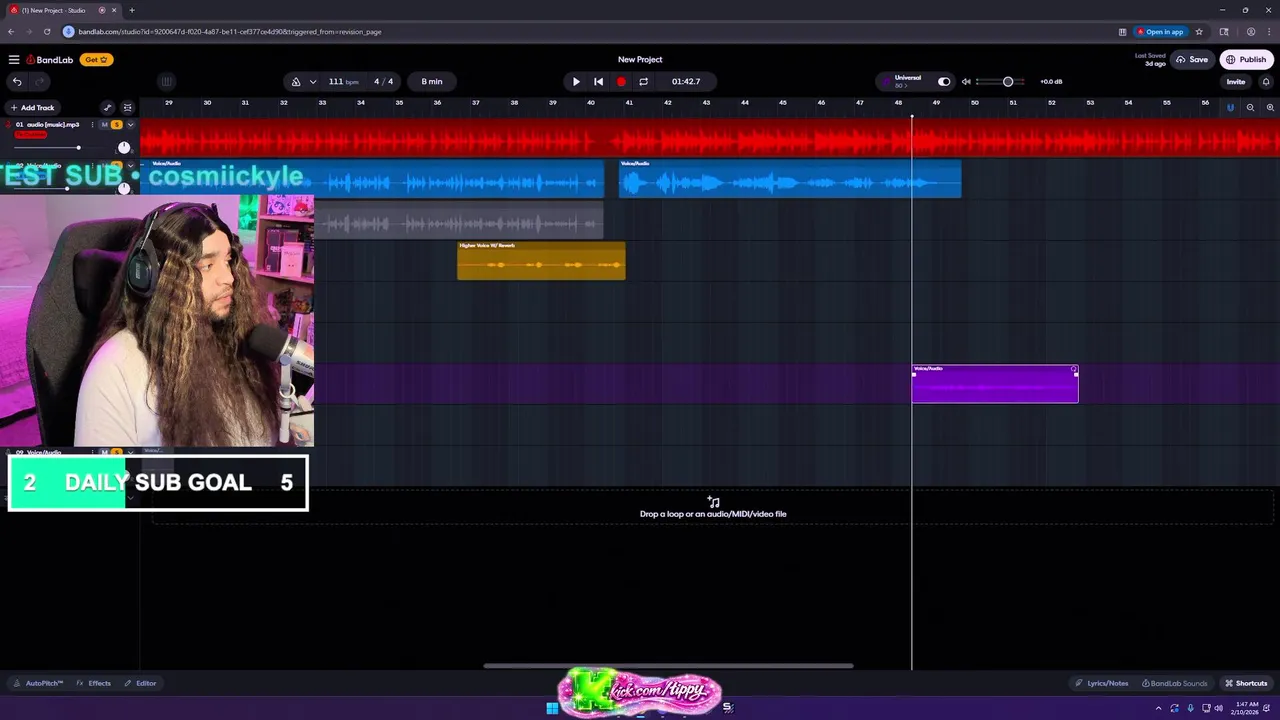Go back in browser
1280x720 pixels.
pos(11,32)
